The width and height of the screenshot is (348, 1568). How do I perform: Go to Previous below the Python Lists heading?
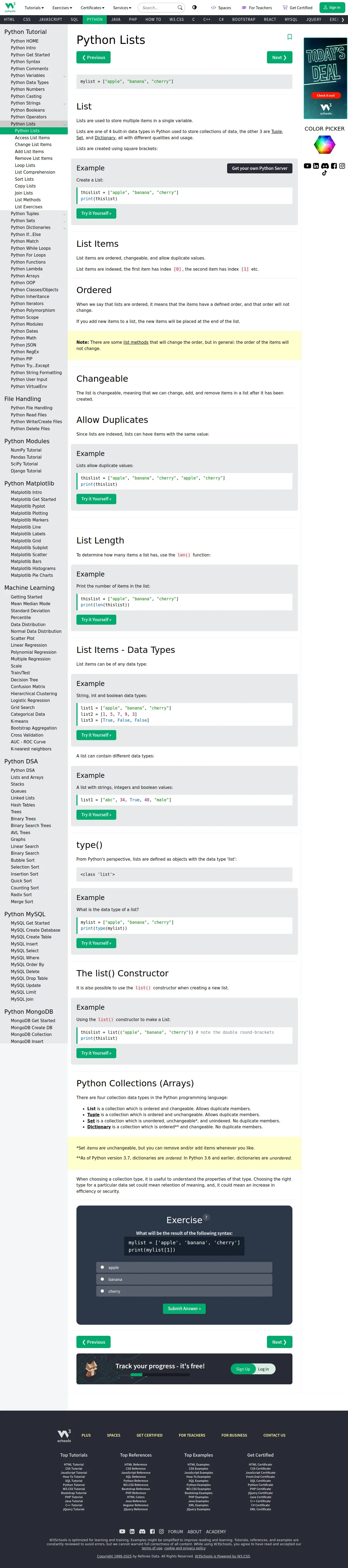pos(93,57)
